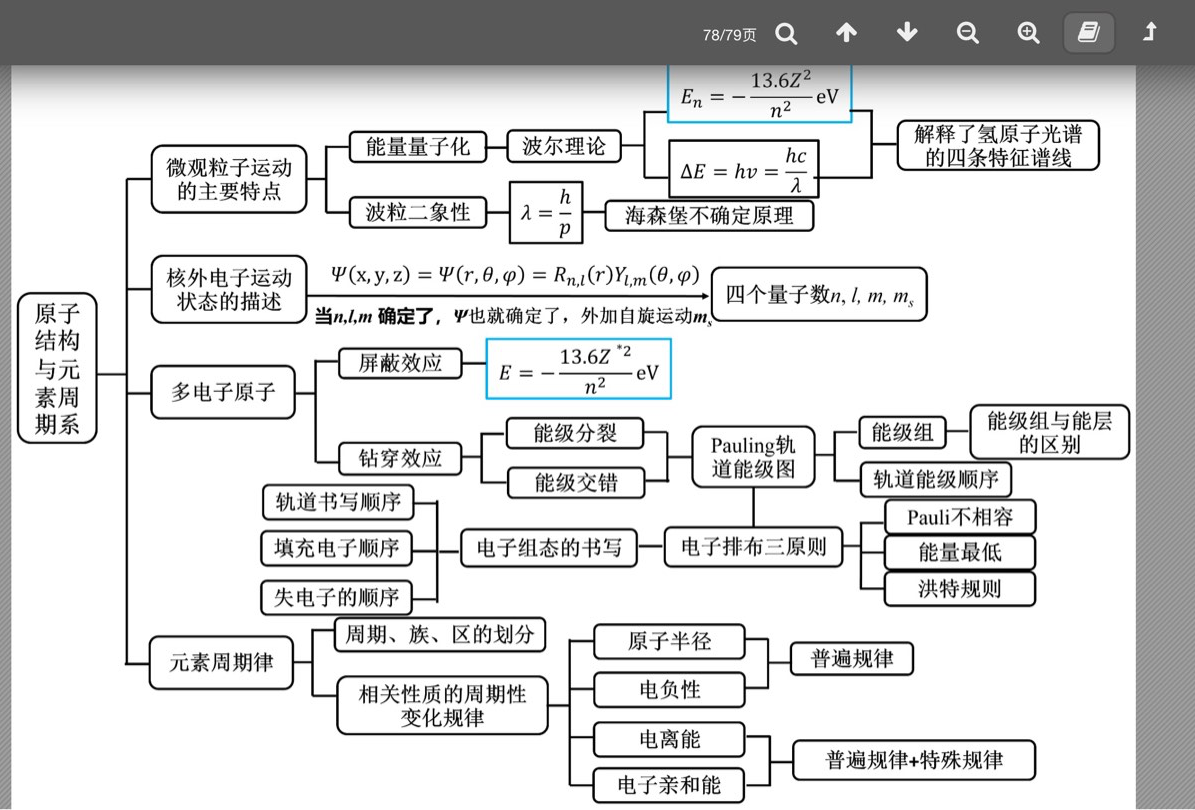
Task: Go to previous page with up arrow
Action: [x=846, y=34]
